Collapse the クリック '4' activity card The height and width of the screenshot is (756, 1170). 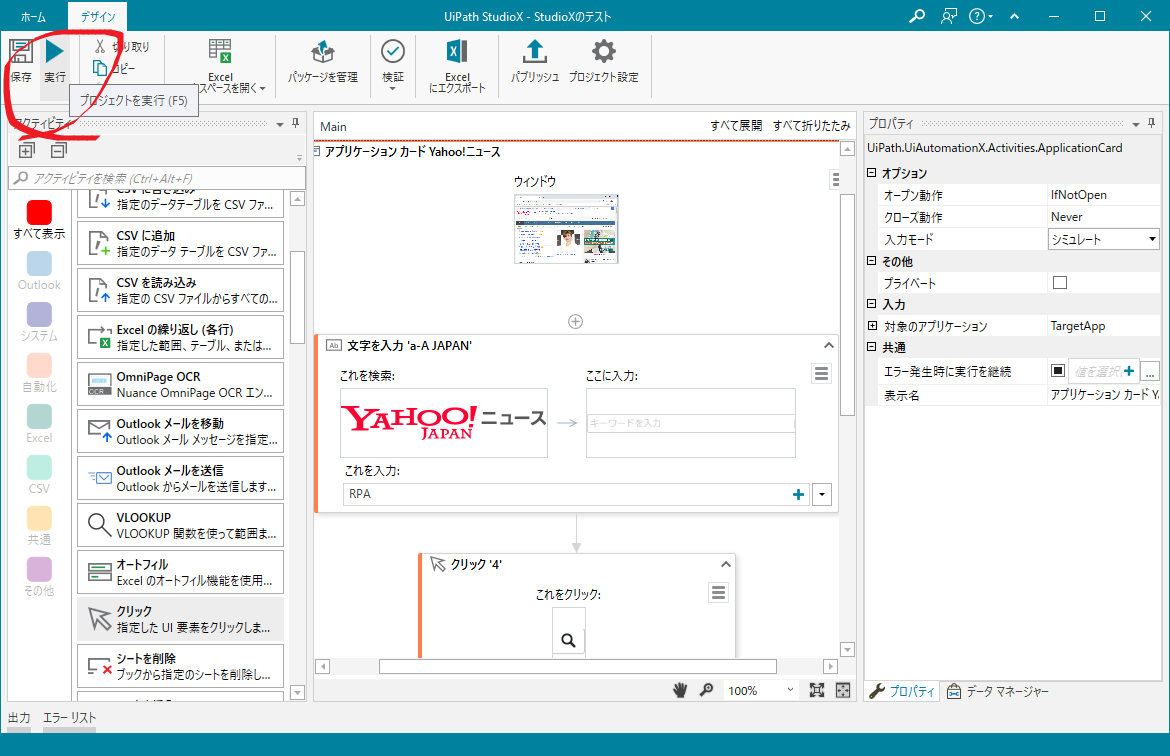click(x=725, y=564)
